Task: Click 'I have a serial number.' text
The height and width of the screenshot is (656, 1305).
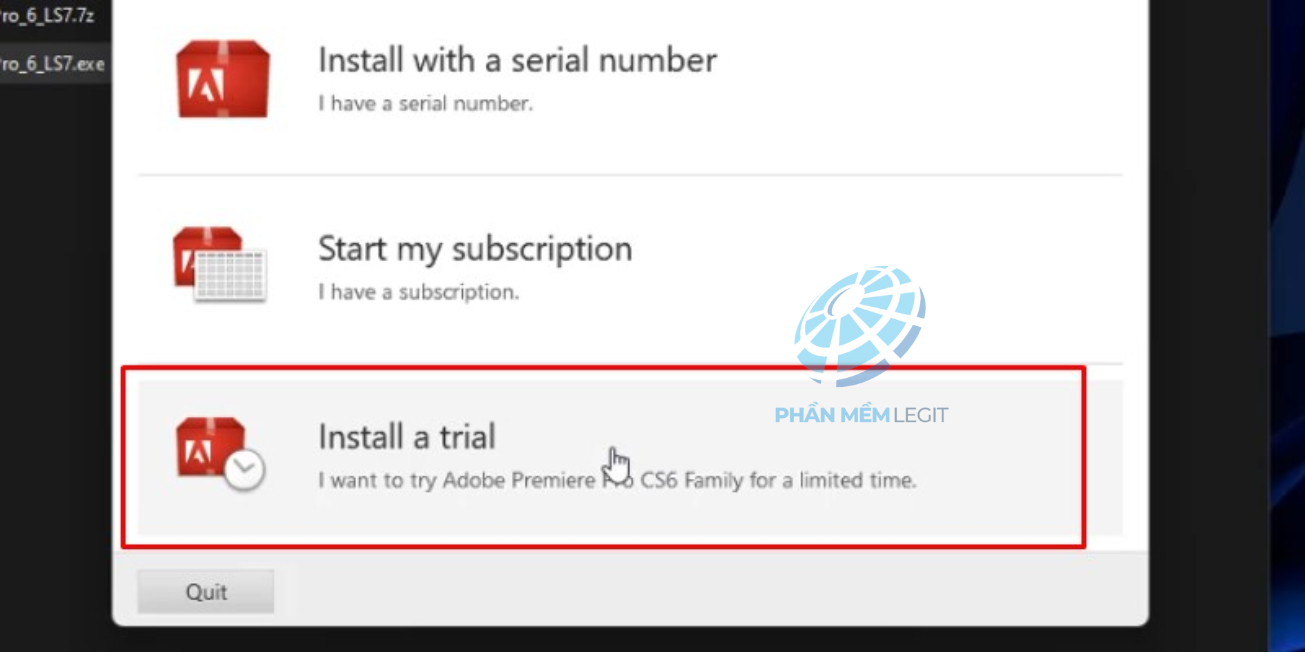Action: click(426, 103)
